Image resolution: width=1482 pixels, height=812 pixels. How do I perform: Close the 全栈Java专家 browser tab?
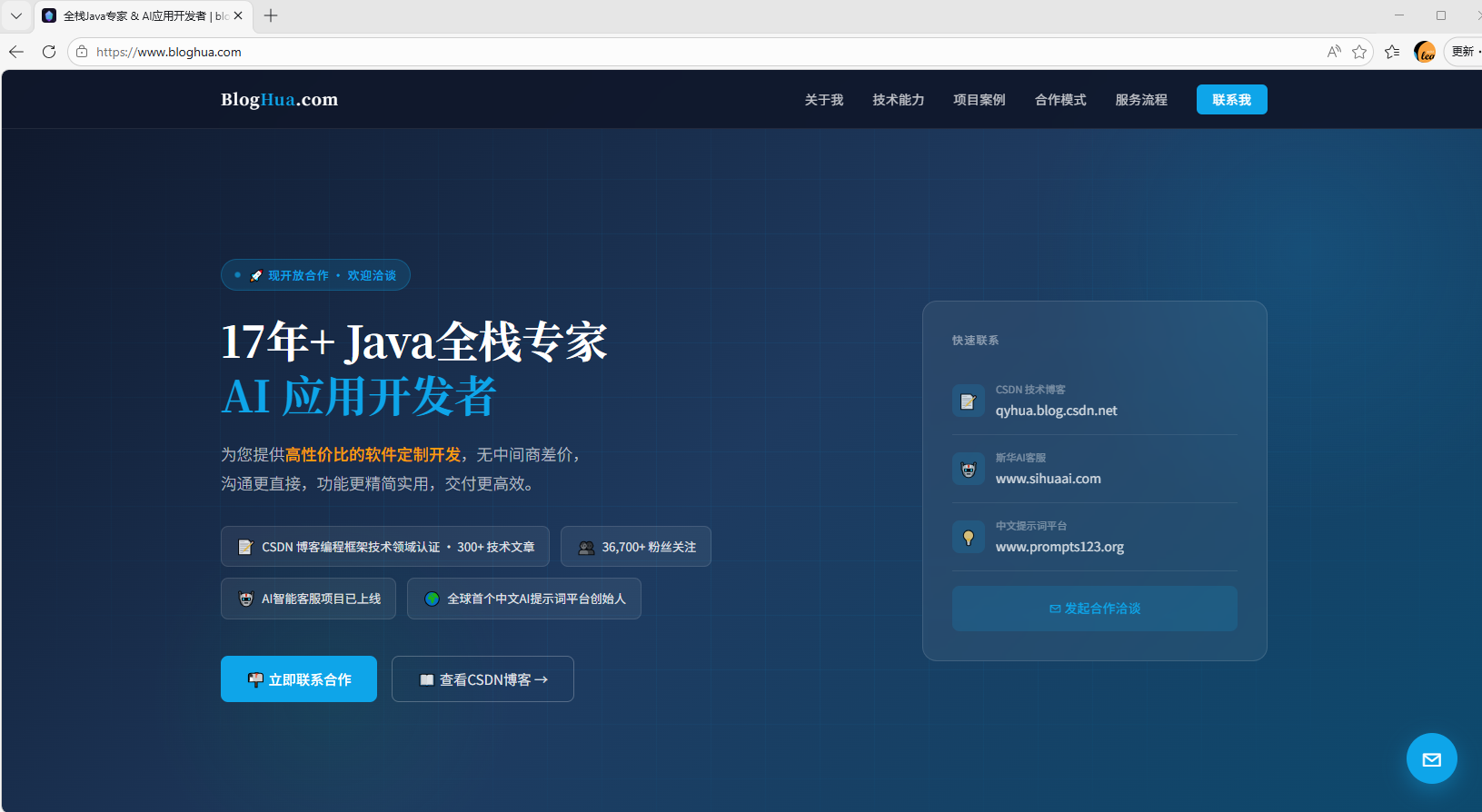pos(238,15)
